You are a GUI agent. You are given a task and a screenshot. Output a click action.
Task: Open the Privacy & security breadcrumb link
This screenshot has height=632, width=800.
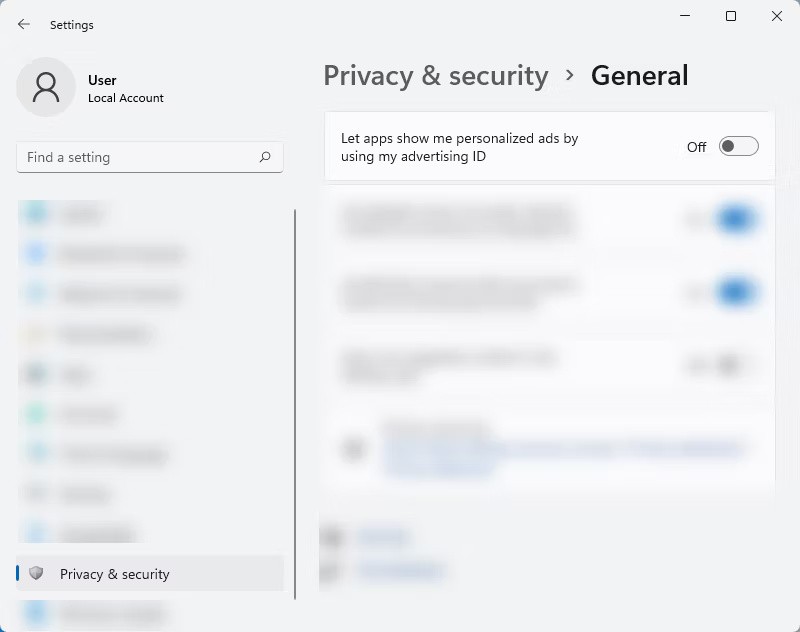[436, 75]
